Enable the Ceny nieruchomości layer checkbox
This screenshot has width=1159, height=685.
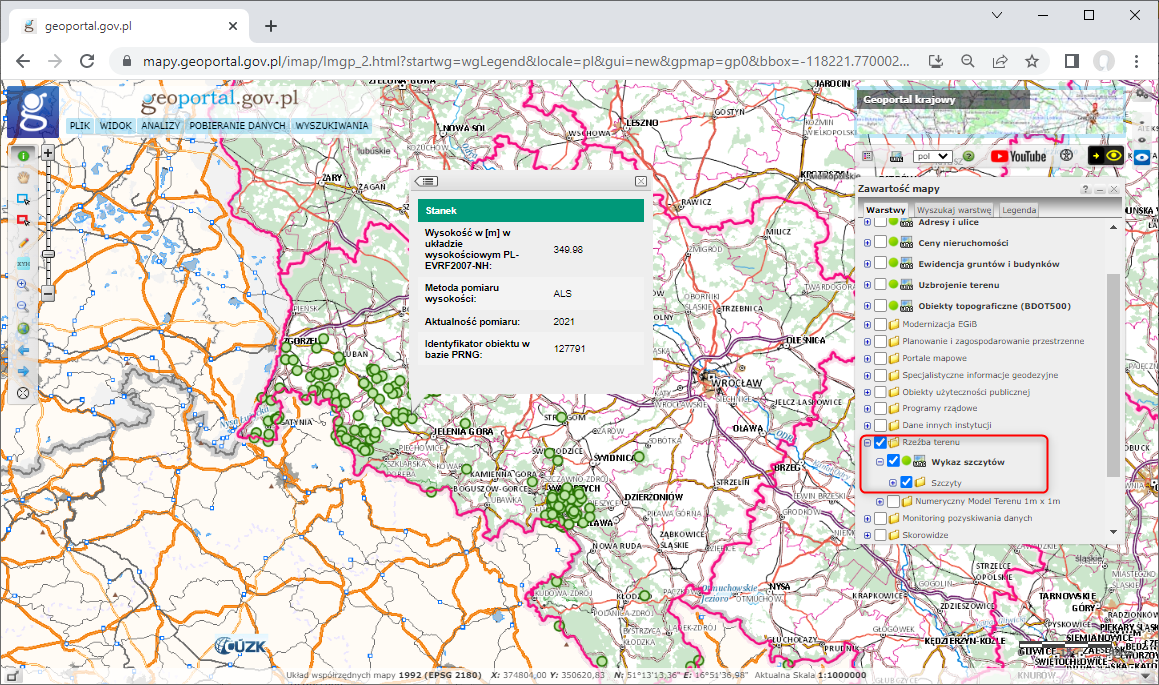(881, 243)
